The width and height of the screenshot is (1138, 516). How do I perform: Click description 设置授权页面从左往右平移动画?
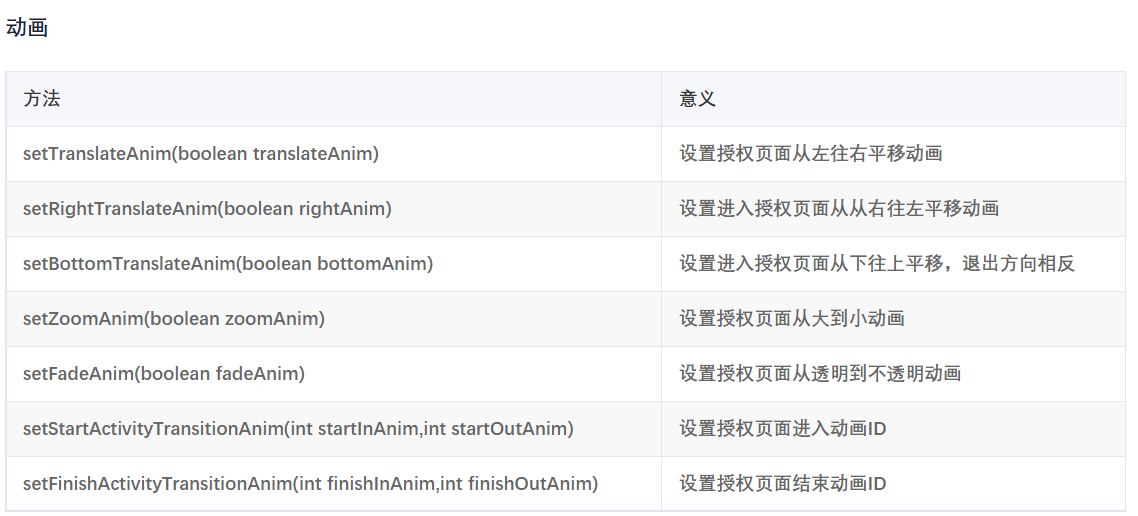tap(811, 154)
